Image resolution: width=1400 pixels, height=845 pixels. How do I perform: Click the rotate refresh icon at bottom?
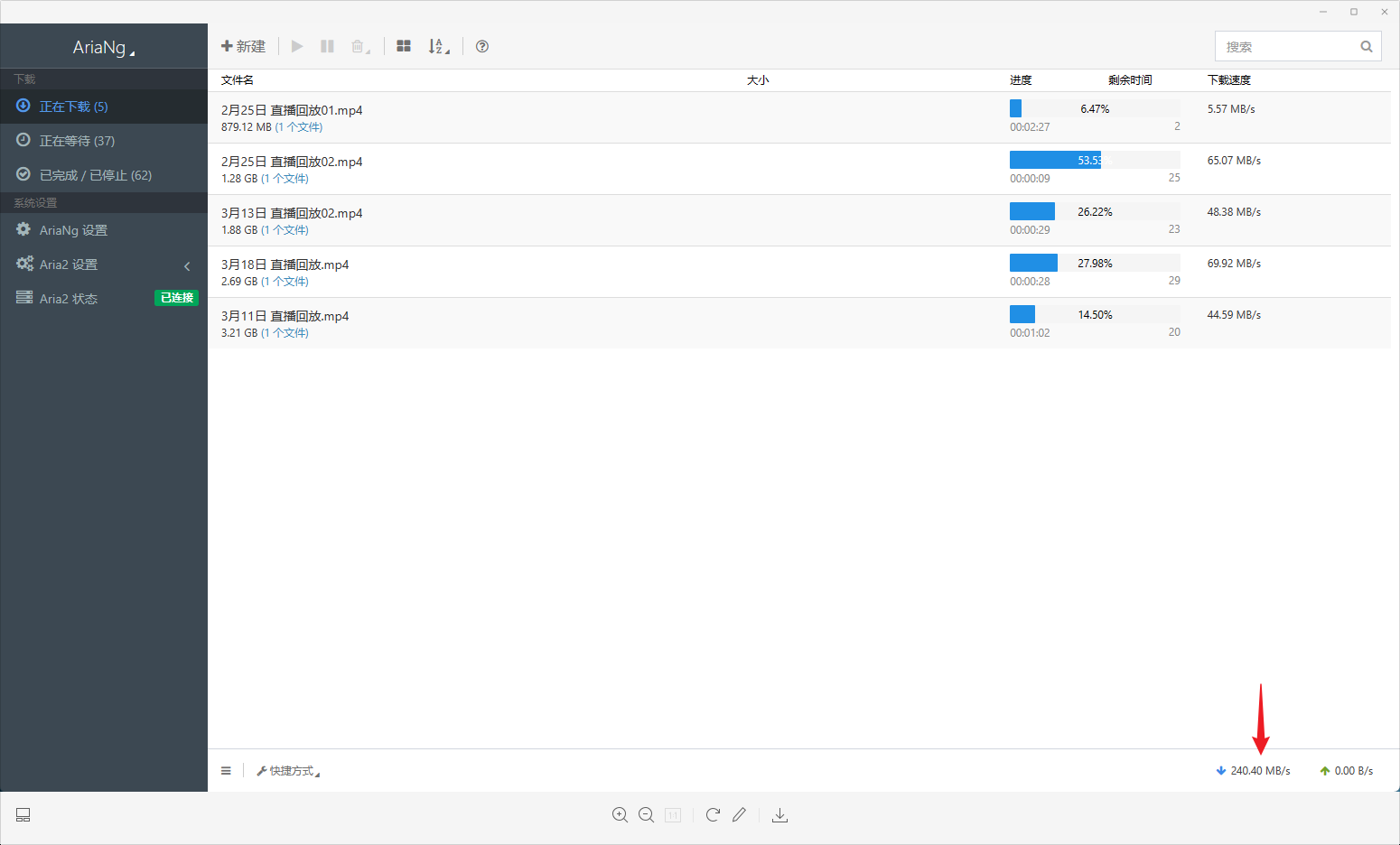tap(713, 815)
